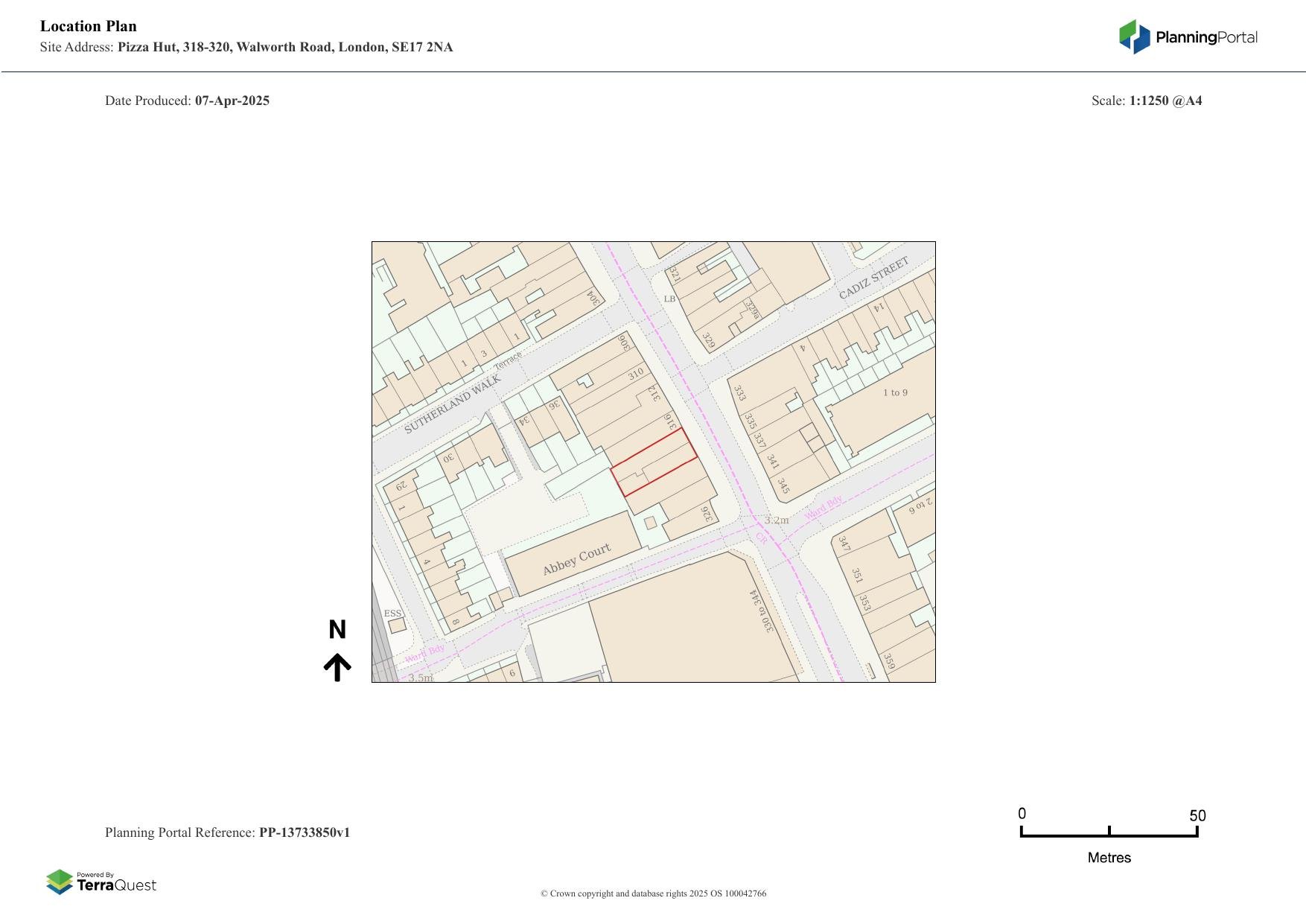Click the site address text in header
The height and width of the screenshot is (924, 1306).
[x=284, y=48]
